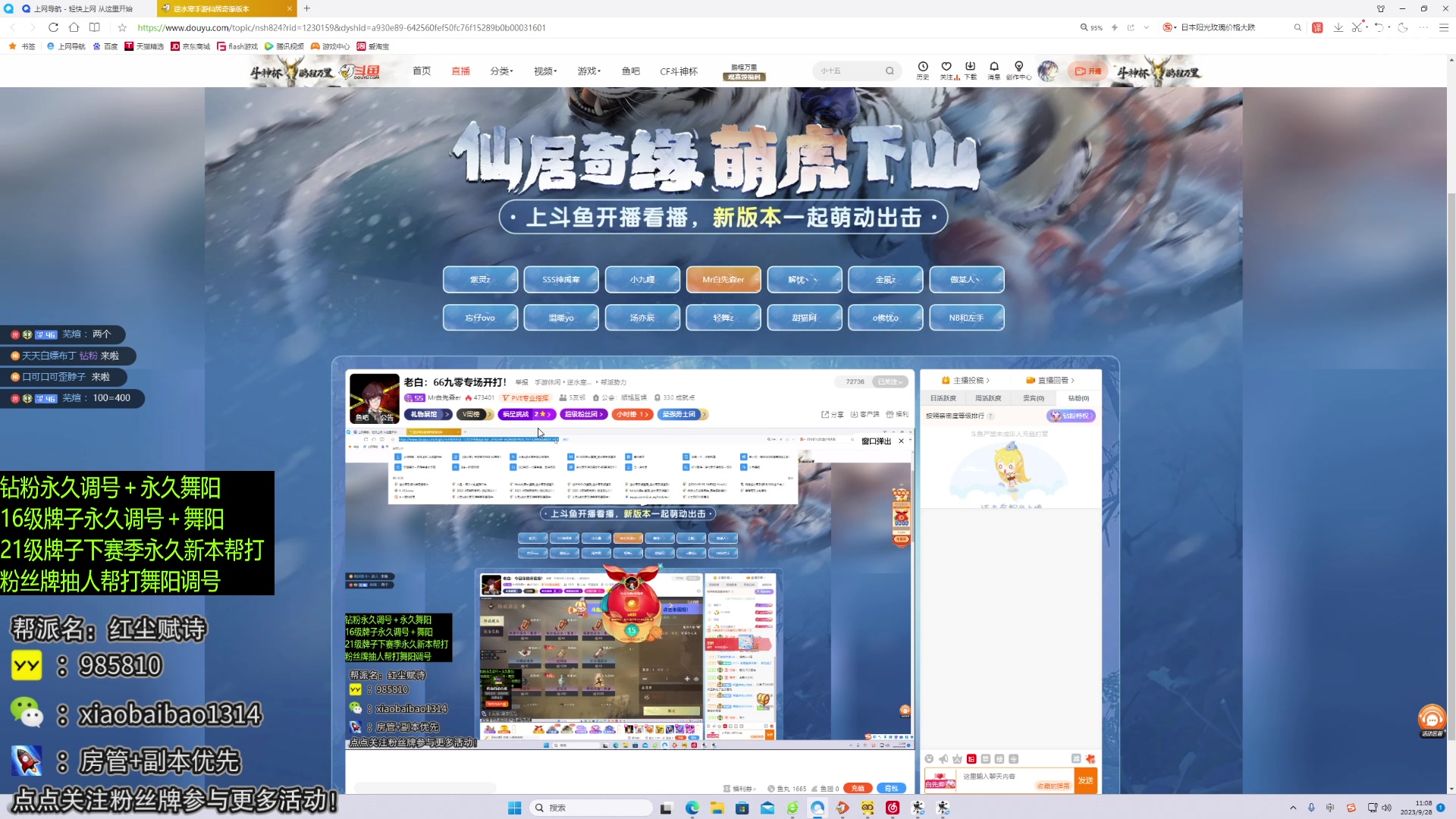The height and width of the screenshot is (819, 1456).
Task: Expand the address bar dropdown chevron
Action: [1147, 27]
